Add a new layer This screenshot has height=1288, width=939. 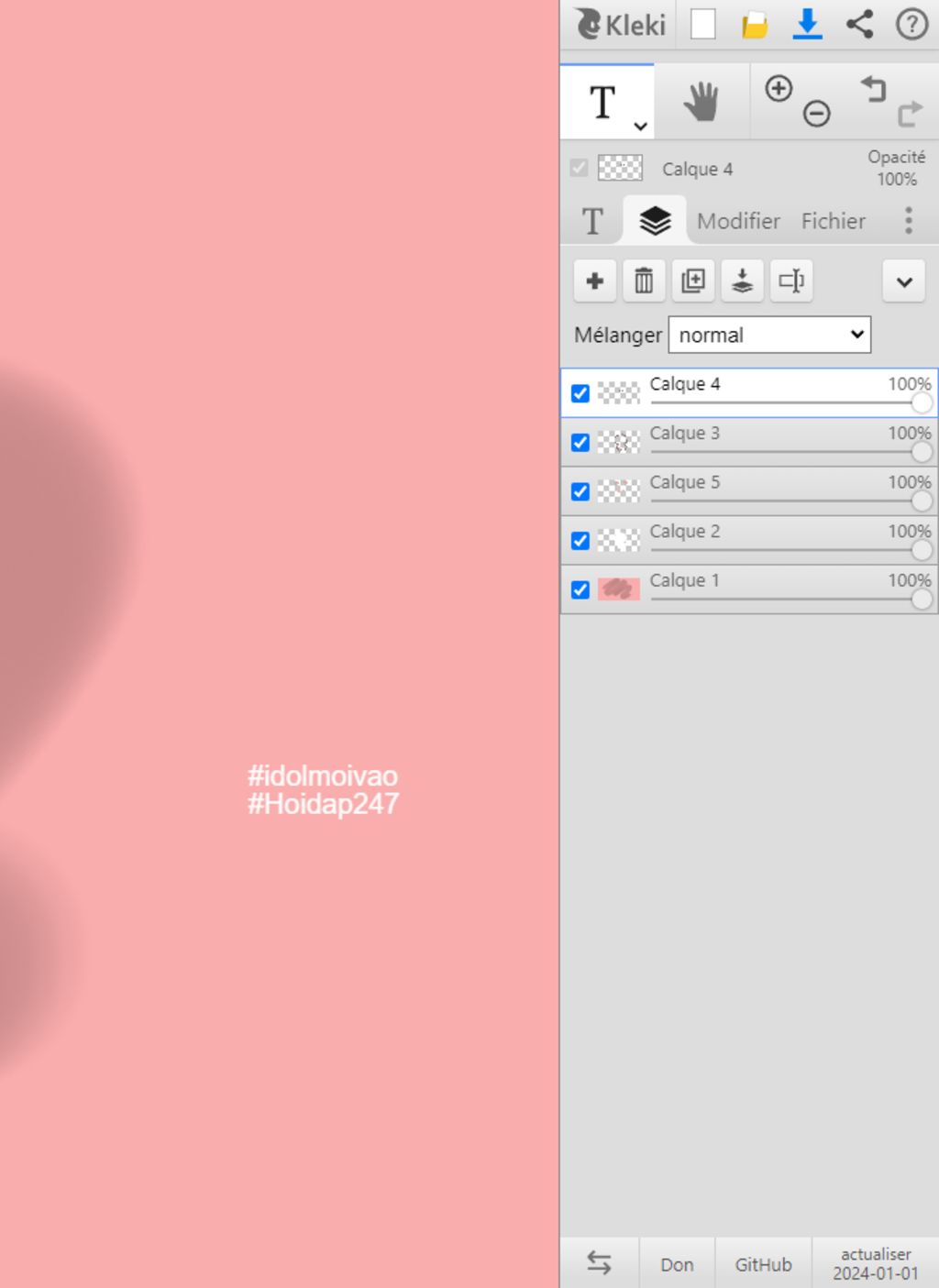tap(594, 281)
